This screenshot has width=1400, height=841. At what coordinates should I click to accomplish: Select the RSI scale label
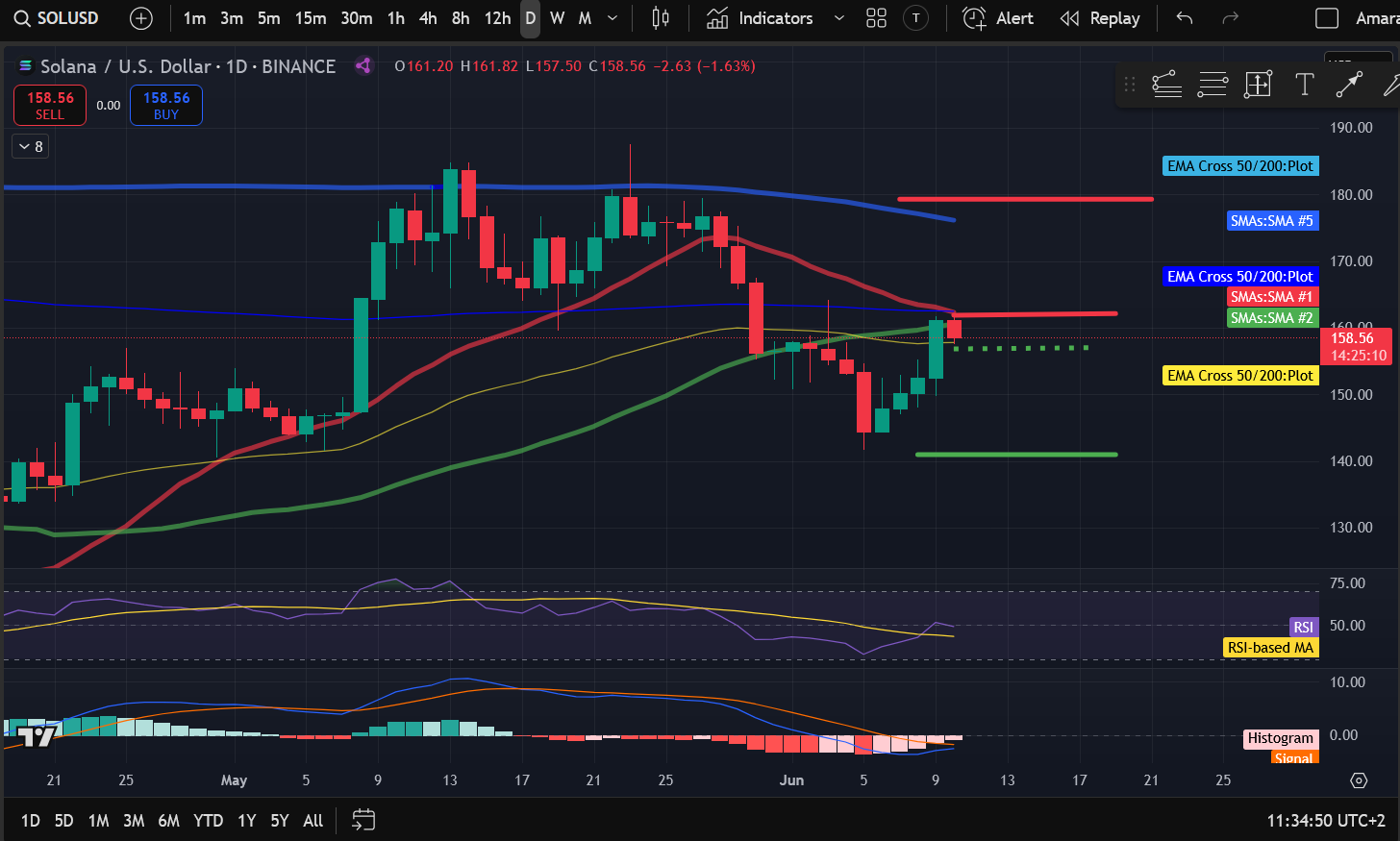click(1303, 627)
